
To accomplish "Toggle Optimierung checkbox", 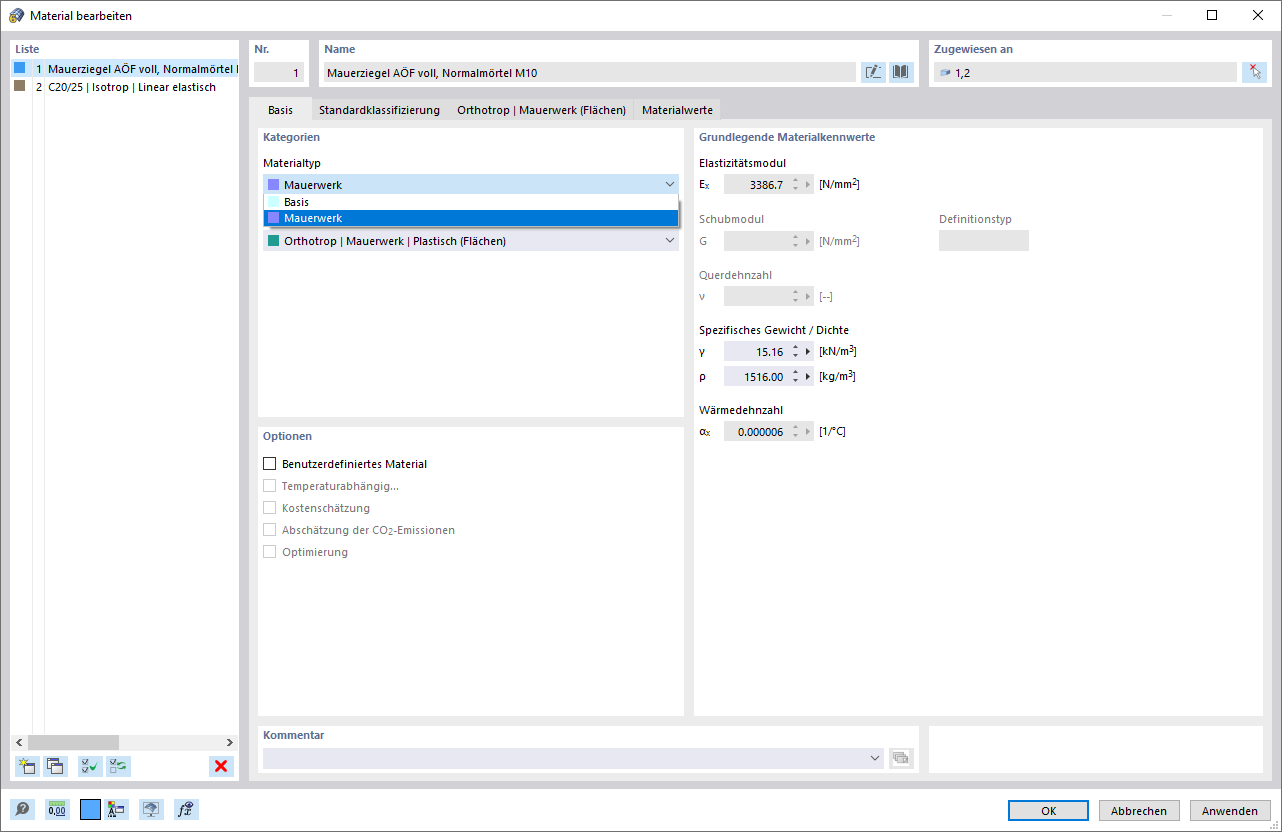I will click(269, 552).
